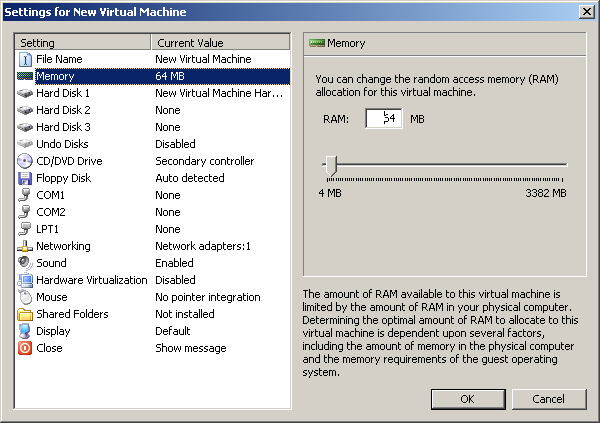
Task: Open the Networking setting
Action: click(64, 246)
